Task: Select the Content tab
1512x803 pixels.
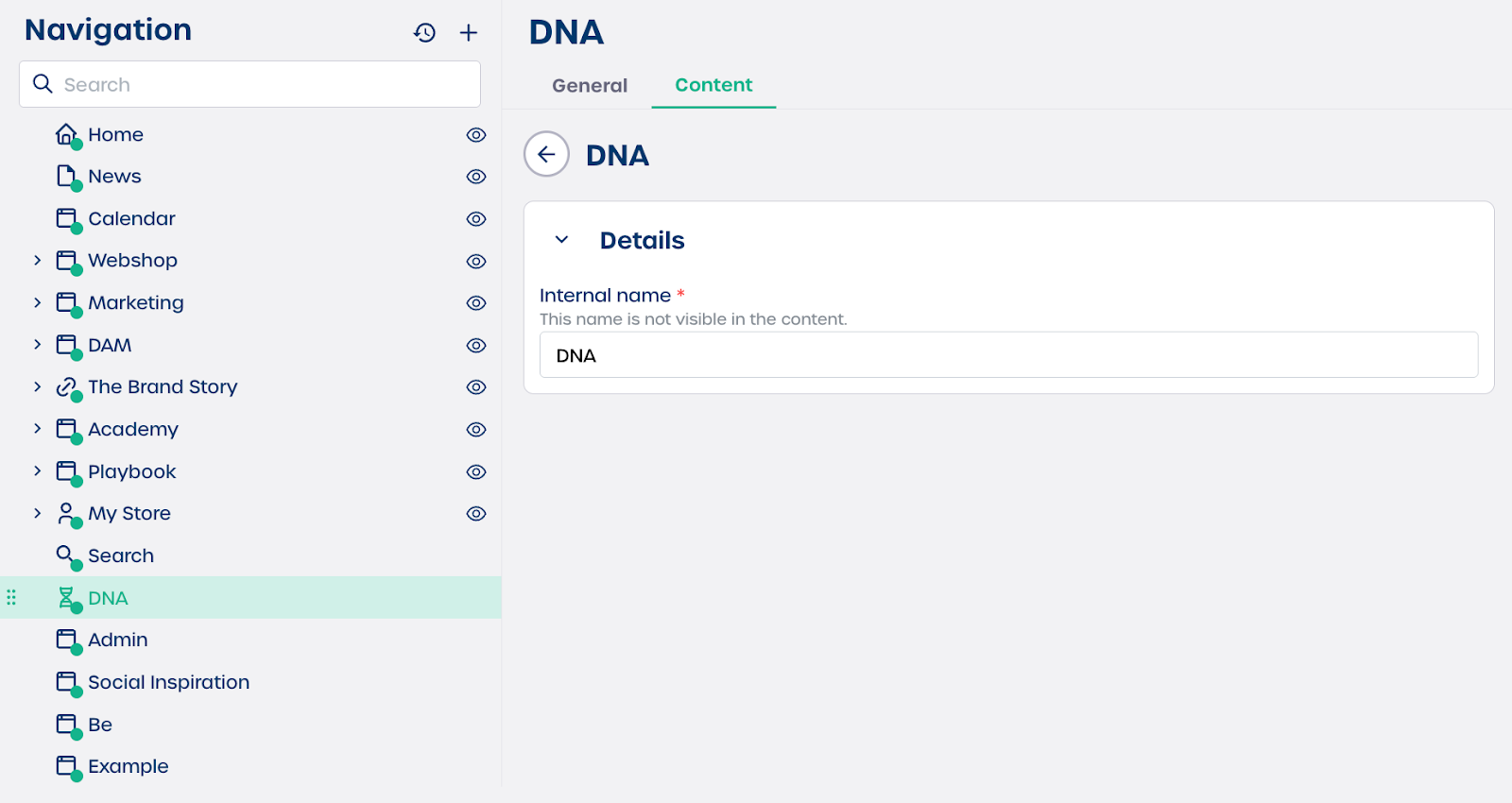Action: tap(713, 85)
